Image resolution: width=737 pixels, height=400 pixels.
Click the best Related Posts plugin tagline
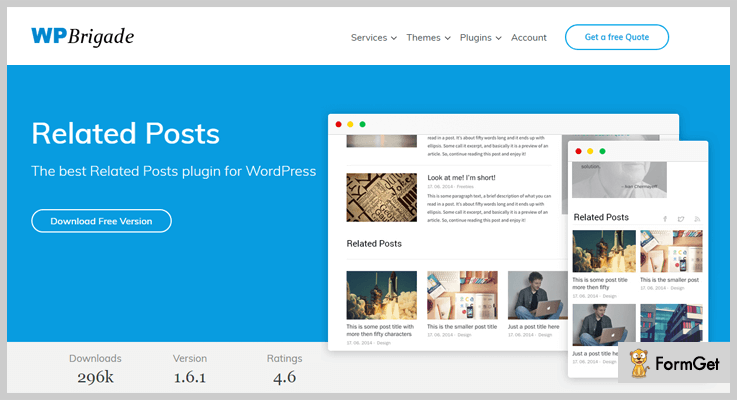tap(173, 171)
